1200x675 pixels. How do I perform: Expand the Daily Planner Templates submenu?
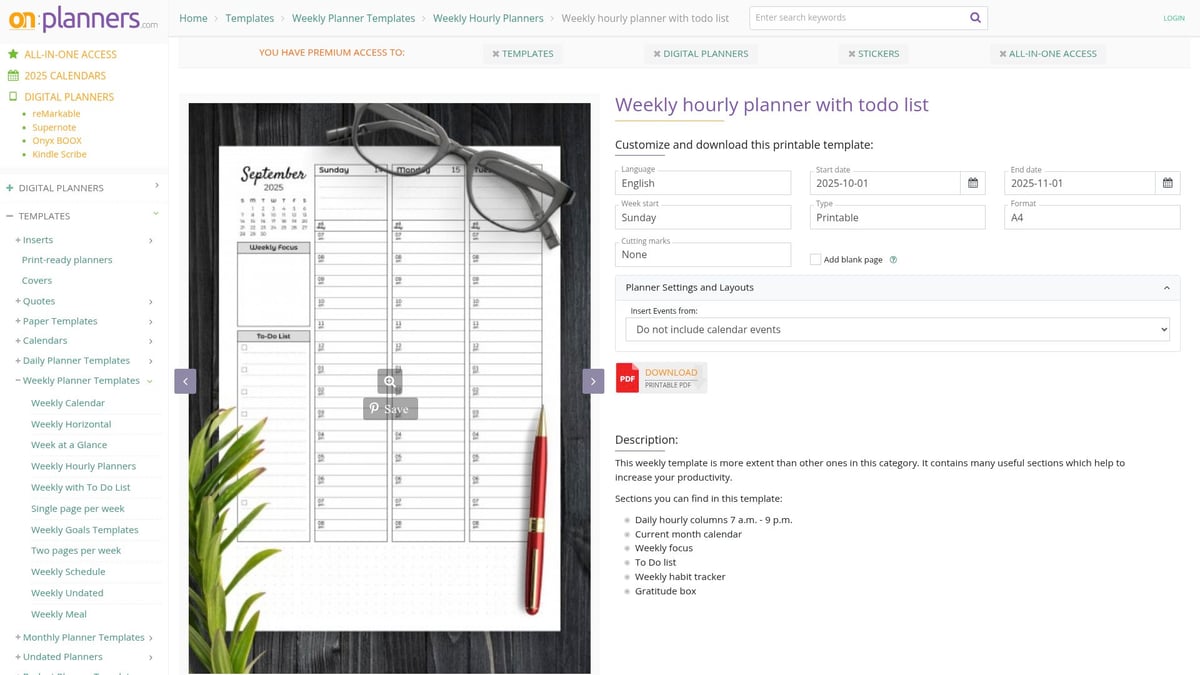click(x=150, y=361)
